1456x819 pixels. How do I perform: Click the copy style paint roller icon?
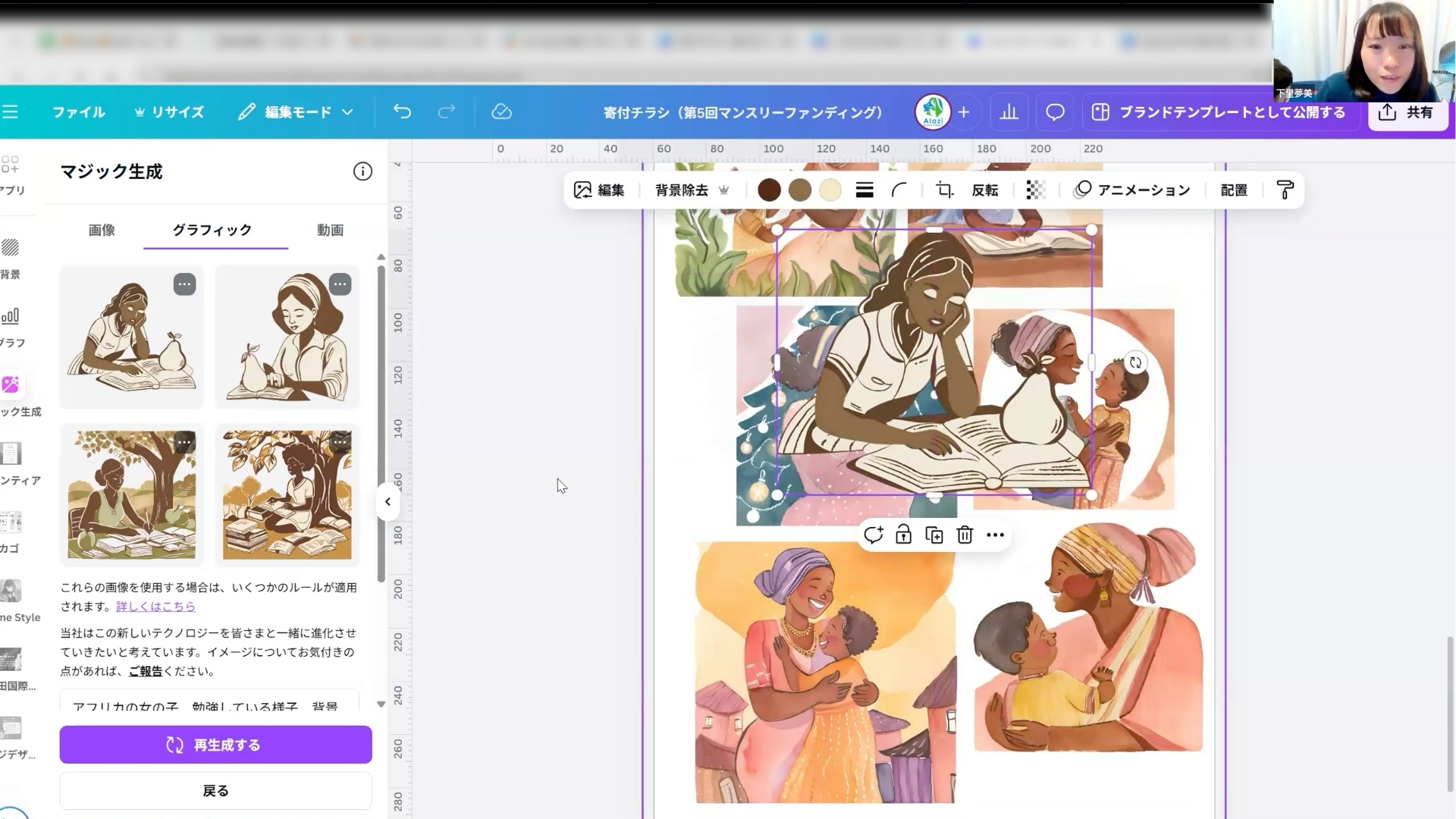1285,190
